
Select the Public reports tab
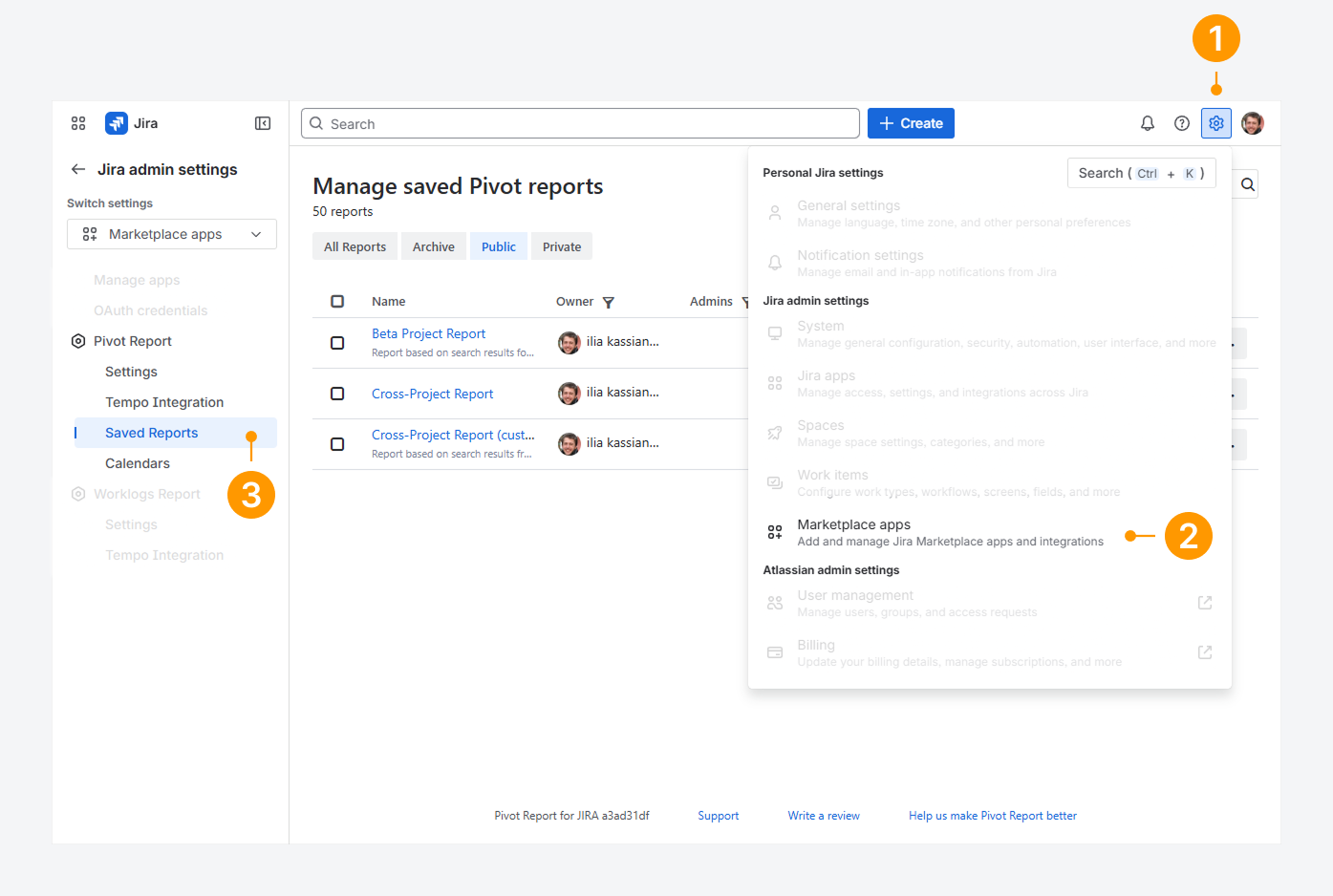click(x=499, y=246)
